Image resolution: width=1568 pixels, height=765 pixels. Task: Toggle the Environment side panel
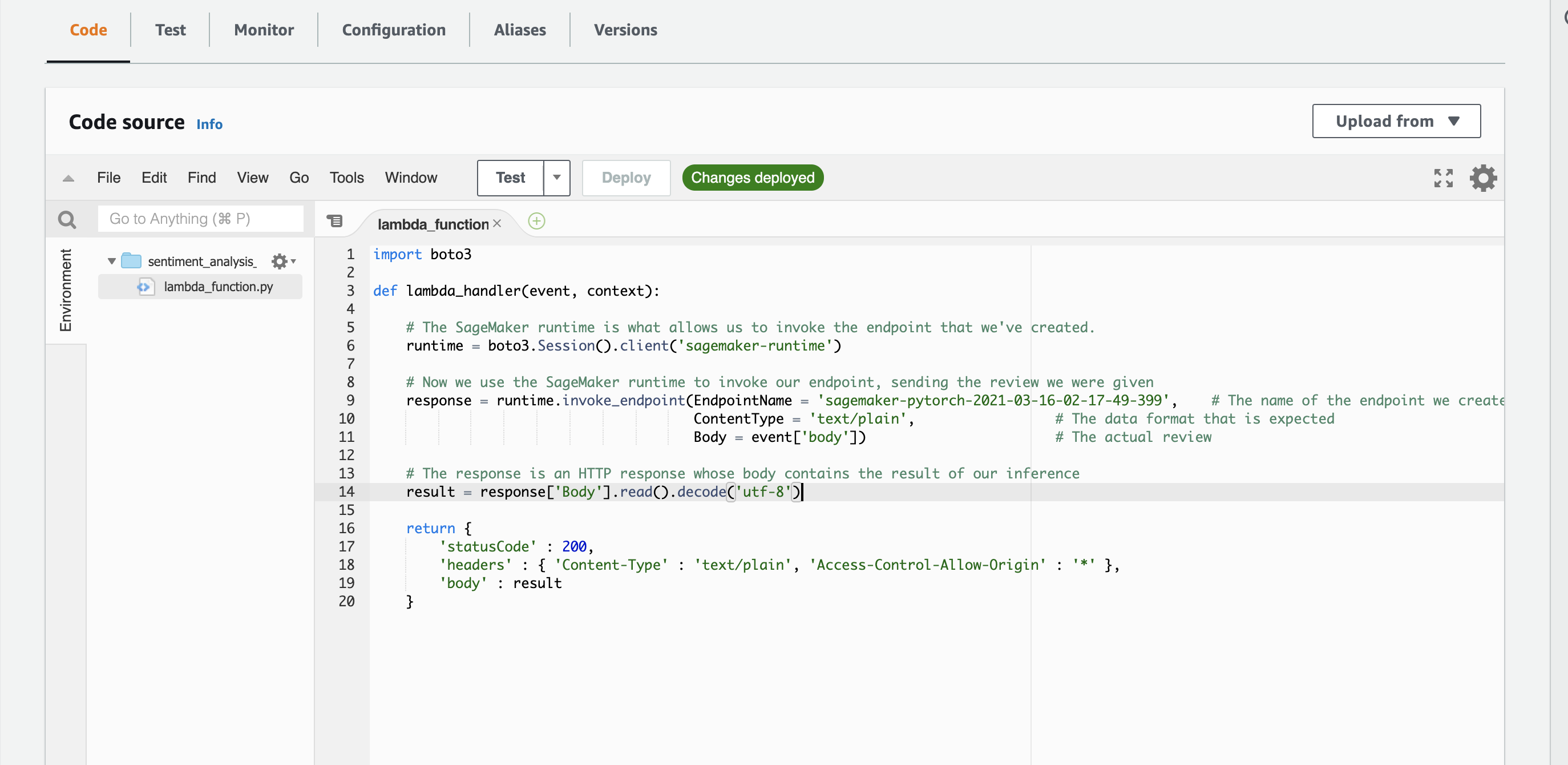65,290
